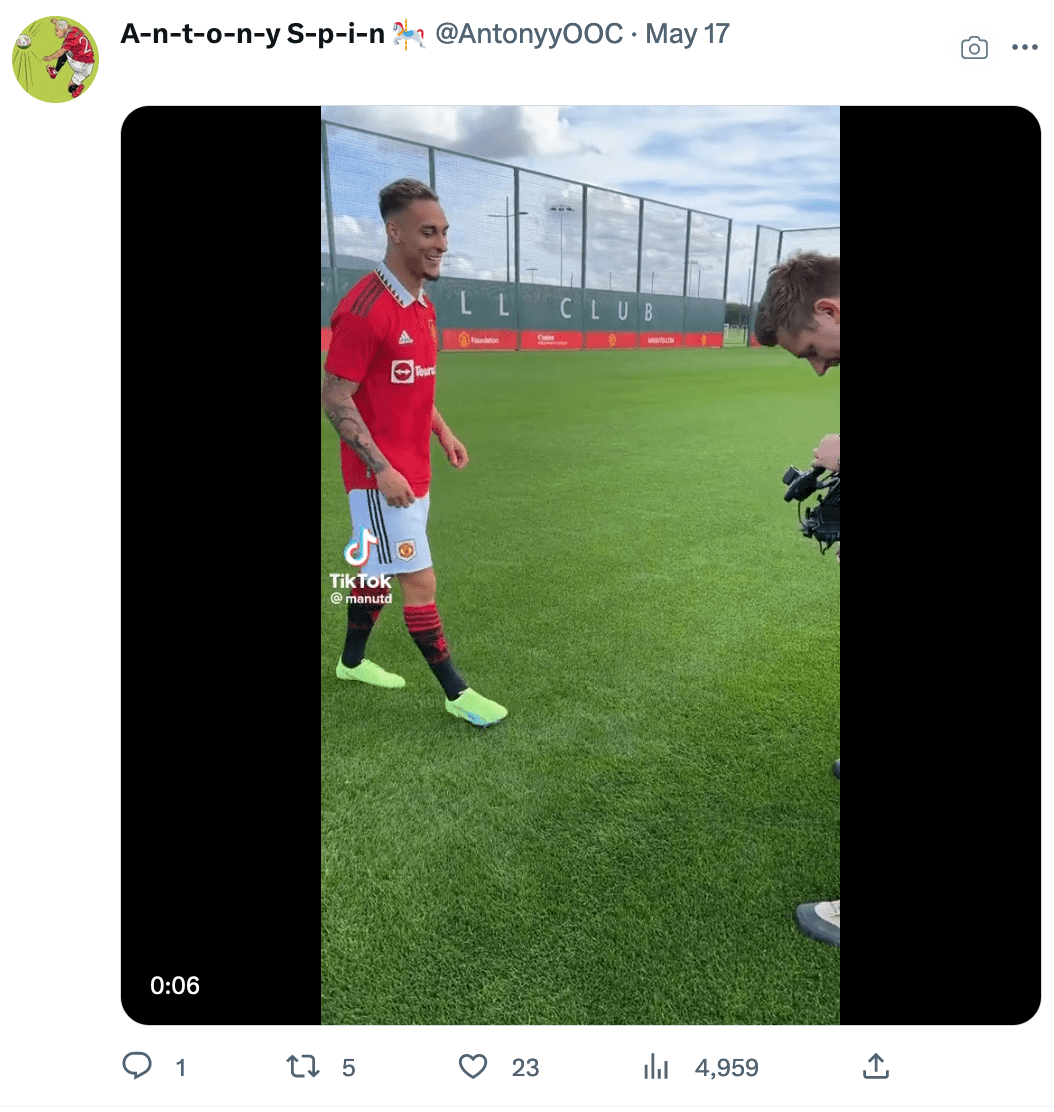Viewport: 1054px width, 1112px height.
Task: Click the carousel horse emoji beside the name
Action: point(409,35)
